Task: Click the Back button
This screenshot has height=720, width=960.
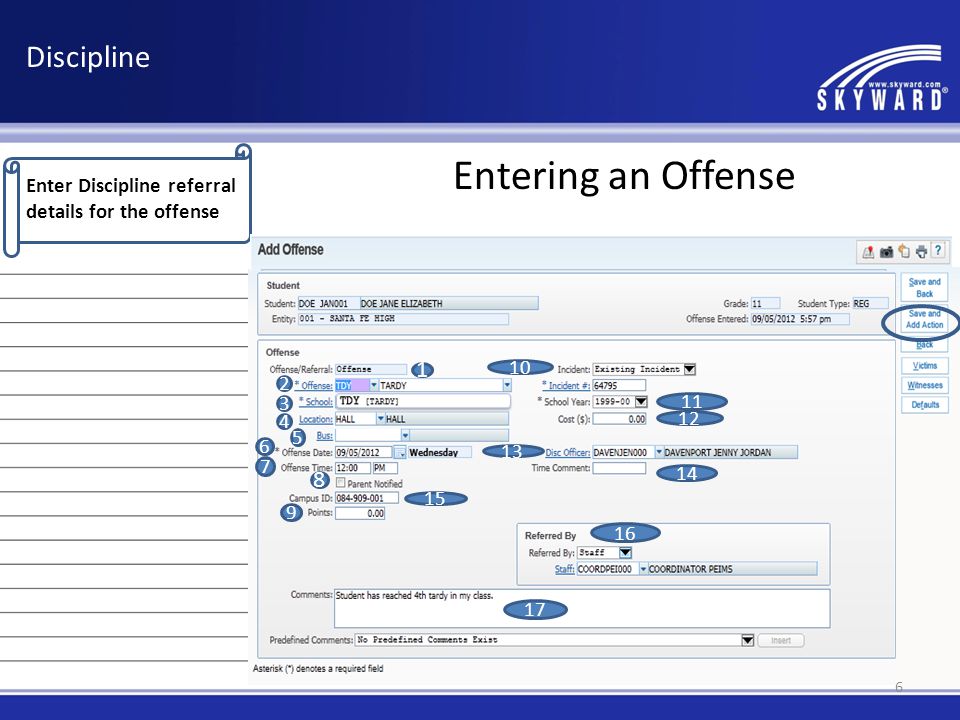Action: click(x=924, y=345)
